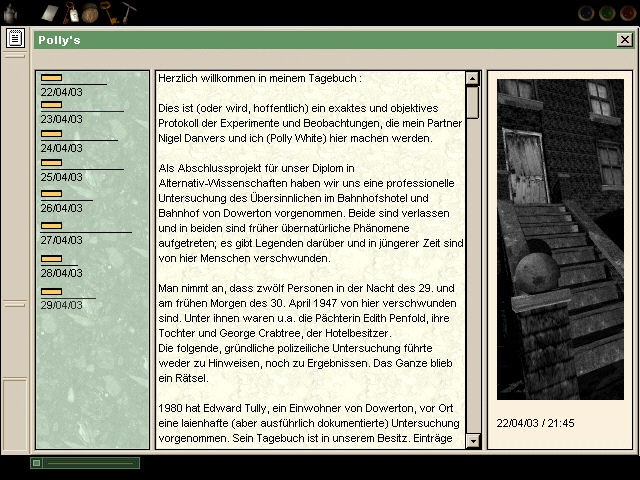Select the 25/04/03 diary entry
This screenshot has height=480, width=640.
[x=61, y=177]
